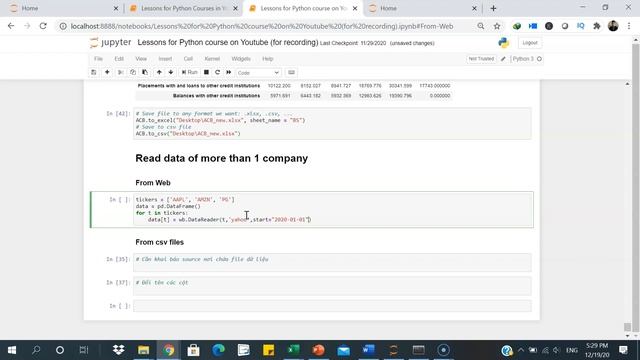640x360 pixels.
Task: Open the Insert menu
Action: point(165,59)
